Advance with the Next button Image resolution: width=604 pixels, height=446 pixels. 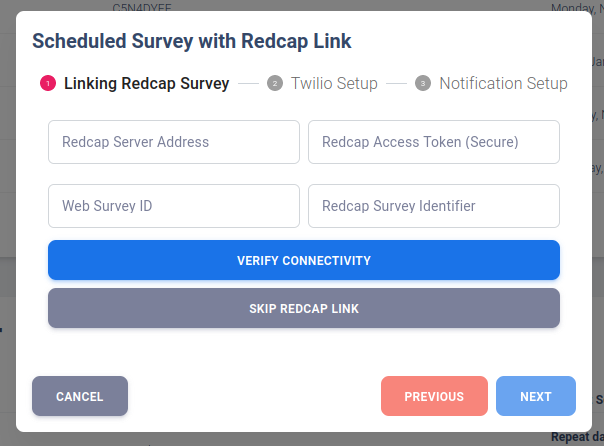(536, 396)
